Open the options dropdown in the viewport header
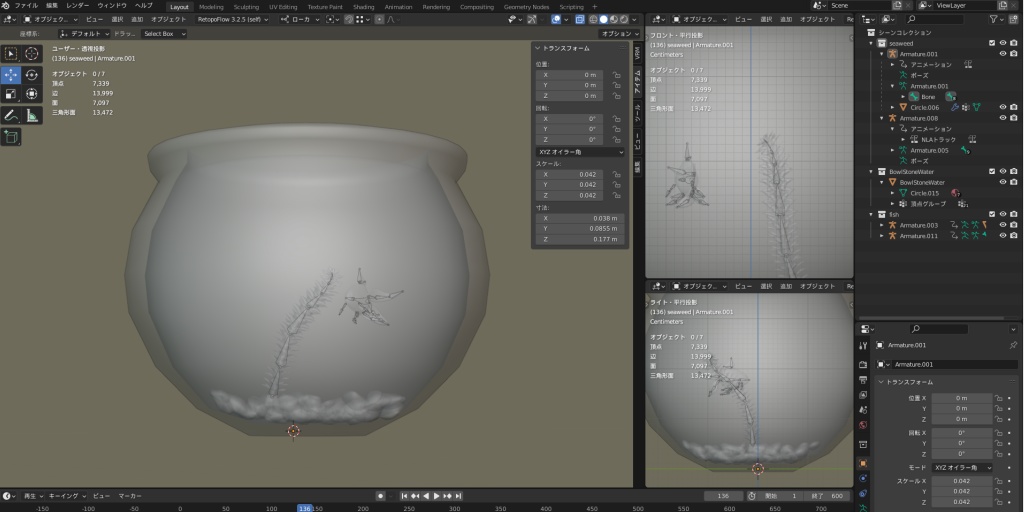Viewport: 1024px width, 512px height. coord(619,33)
